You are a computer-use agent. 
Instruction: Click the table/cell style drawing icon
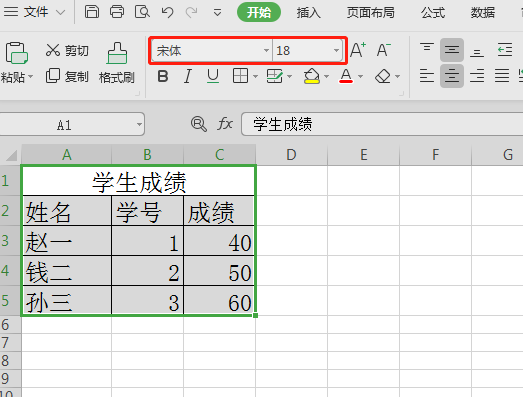[275, 76]
